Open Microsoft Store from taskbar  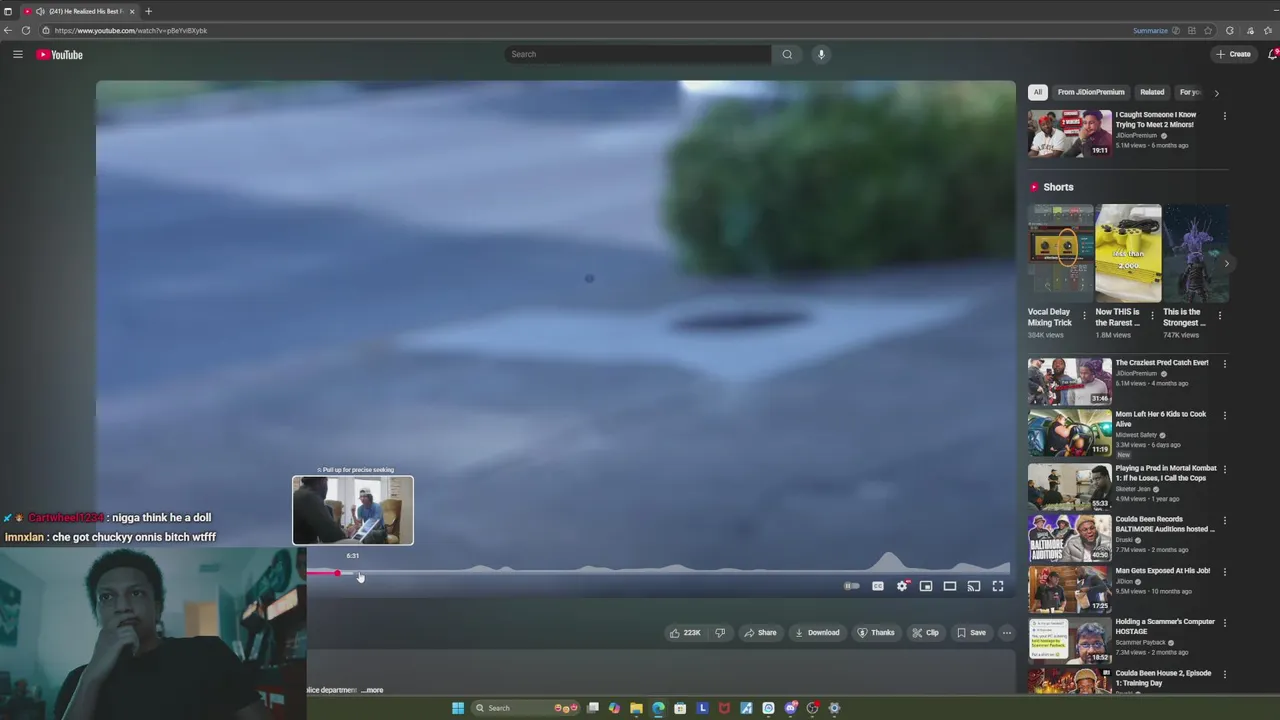point(680,708)
